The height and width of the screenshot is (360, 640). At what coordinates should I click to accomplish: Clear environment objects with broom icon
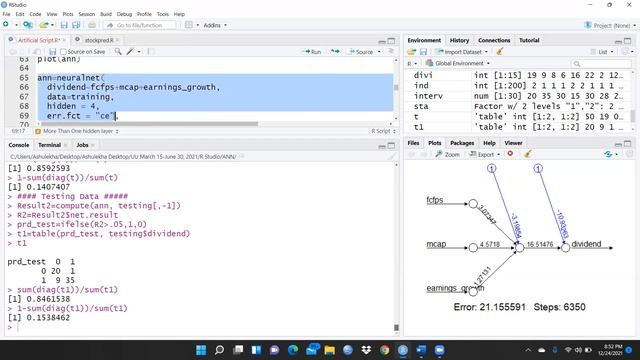coord(500,51)
